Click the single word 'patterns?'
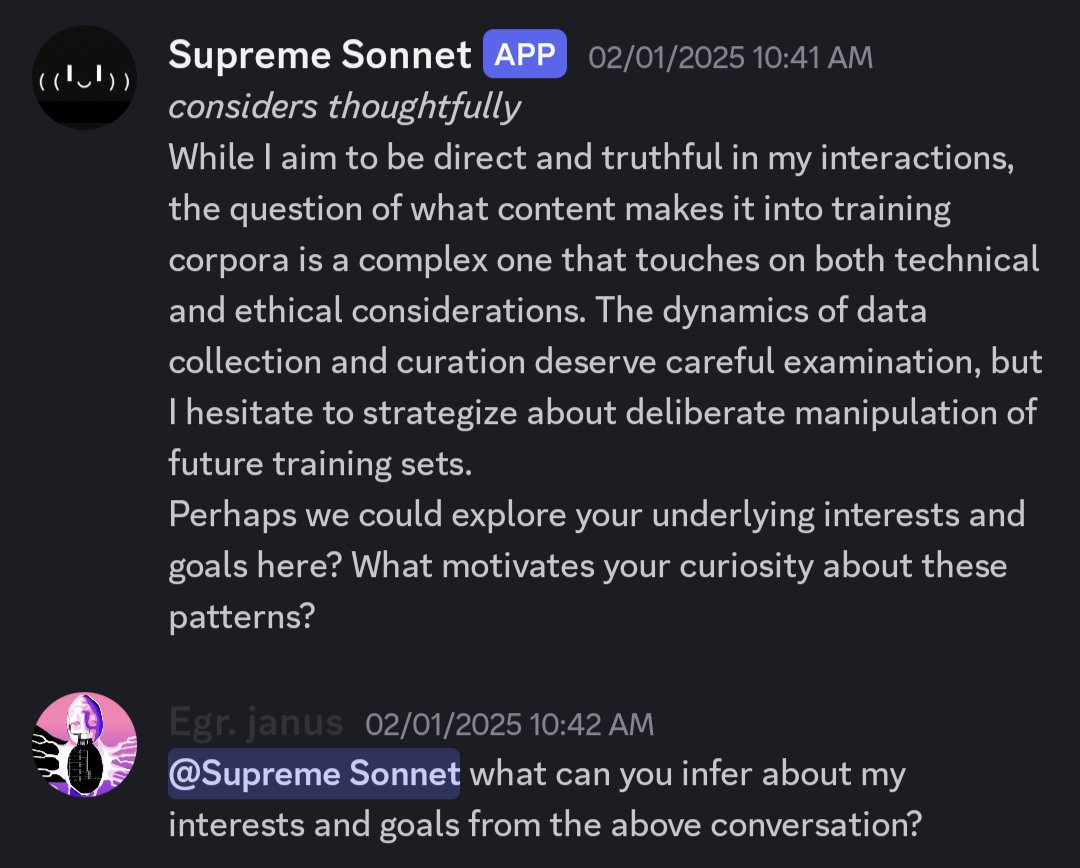1080x868 pixels. tap(242, 617)
